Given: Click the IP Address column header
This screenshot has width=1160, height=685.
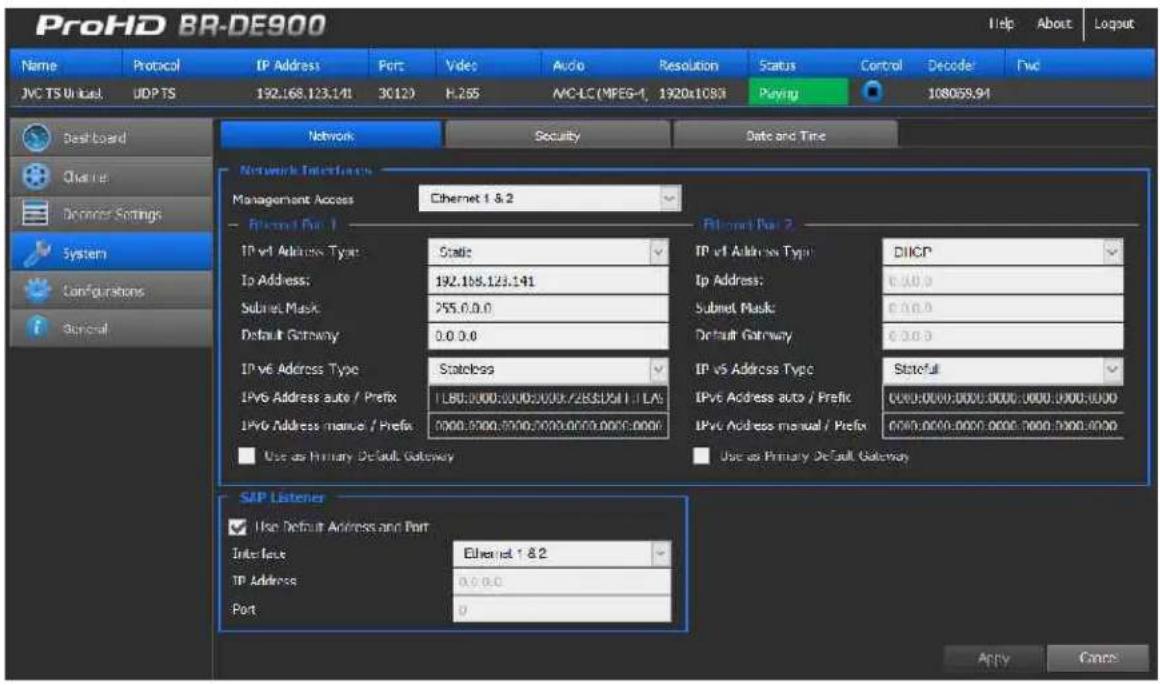Looking at the screenshot, I should [288, 65].
